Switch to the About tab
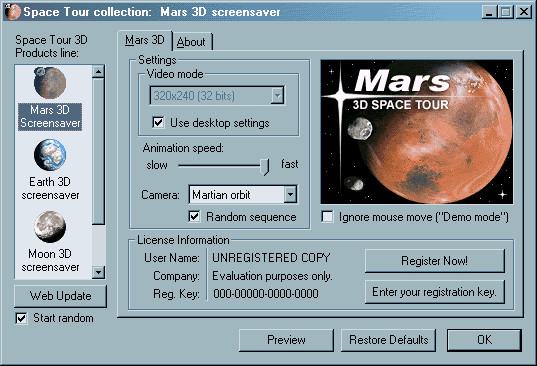Viewport: 537px width, 366px height. (x=191, y=42)
